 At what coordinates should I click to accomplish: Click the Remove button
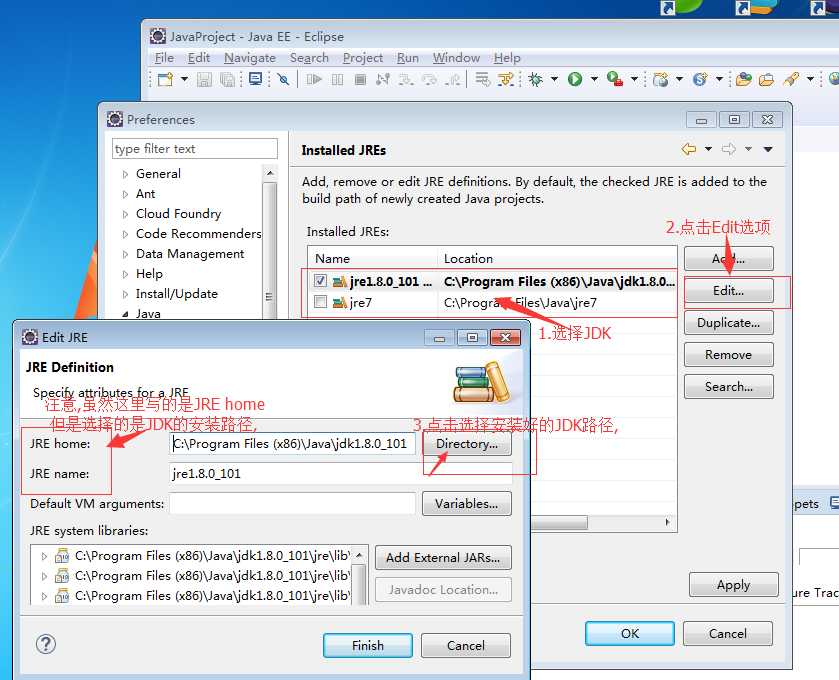728,355
